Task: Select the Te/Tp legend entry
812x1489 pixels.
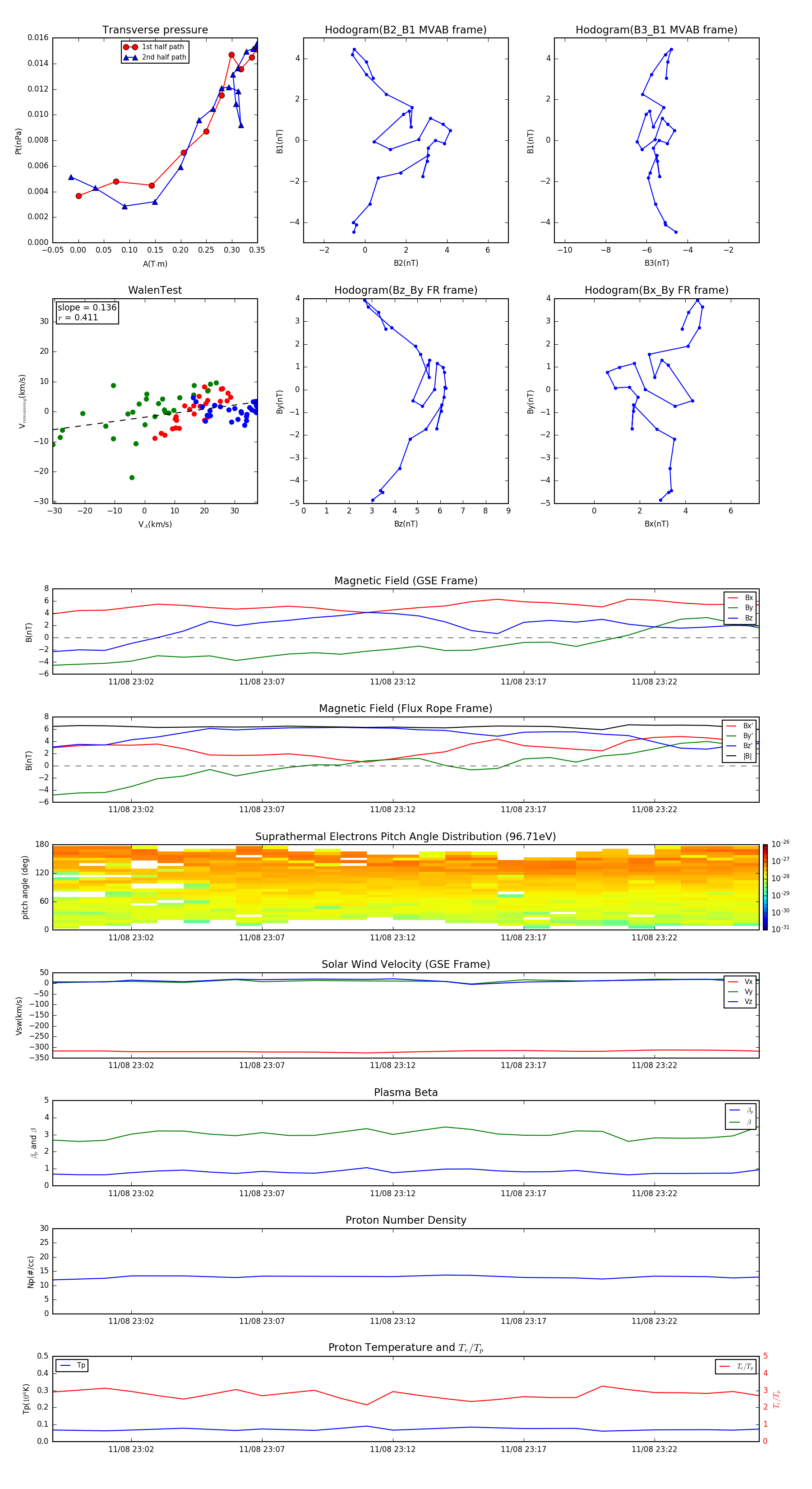Action: coord(736,1366)
